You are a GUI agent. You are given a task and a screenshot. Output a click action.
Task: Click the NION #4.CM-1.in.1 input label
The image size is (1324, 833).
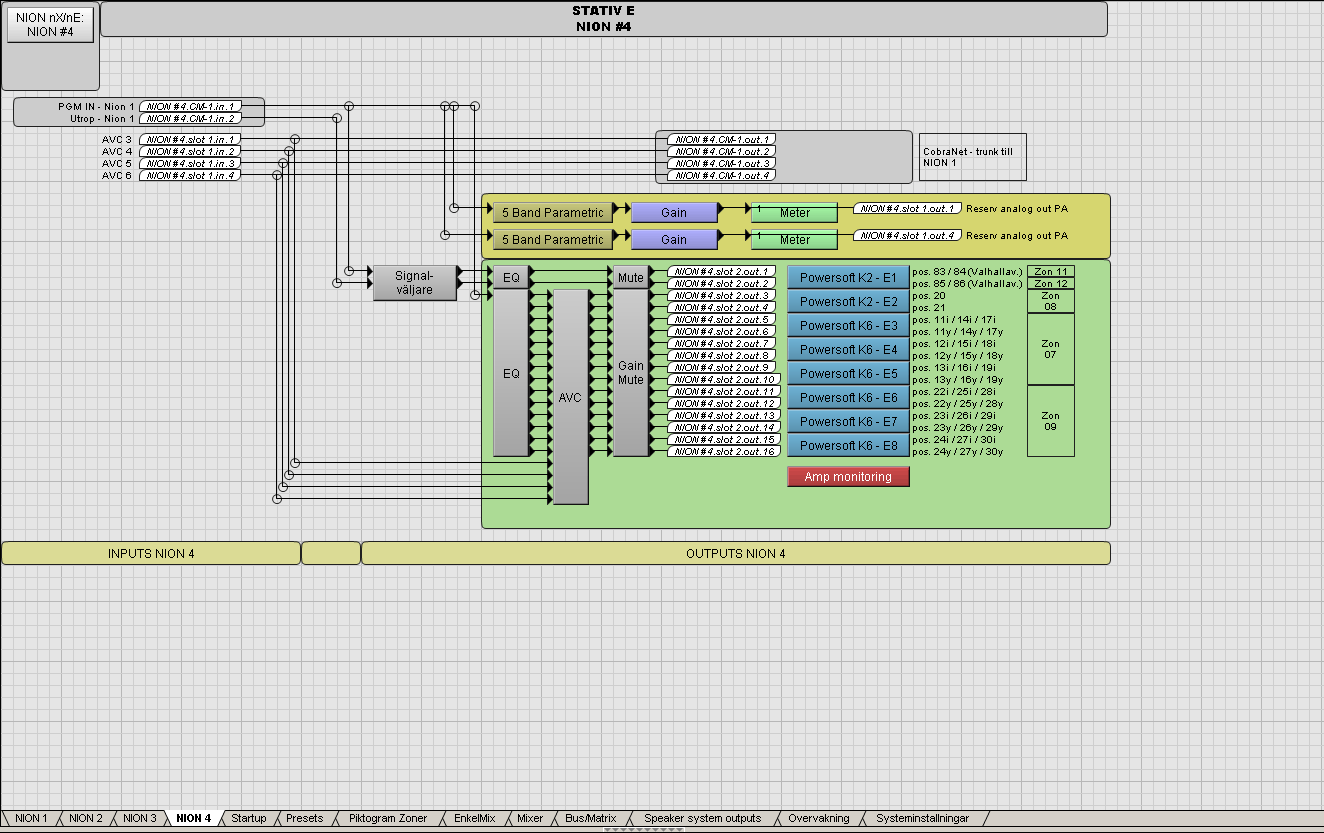(189, 106)
